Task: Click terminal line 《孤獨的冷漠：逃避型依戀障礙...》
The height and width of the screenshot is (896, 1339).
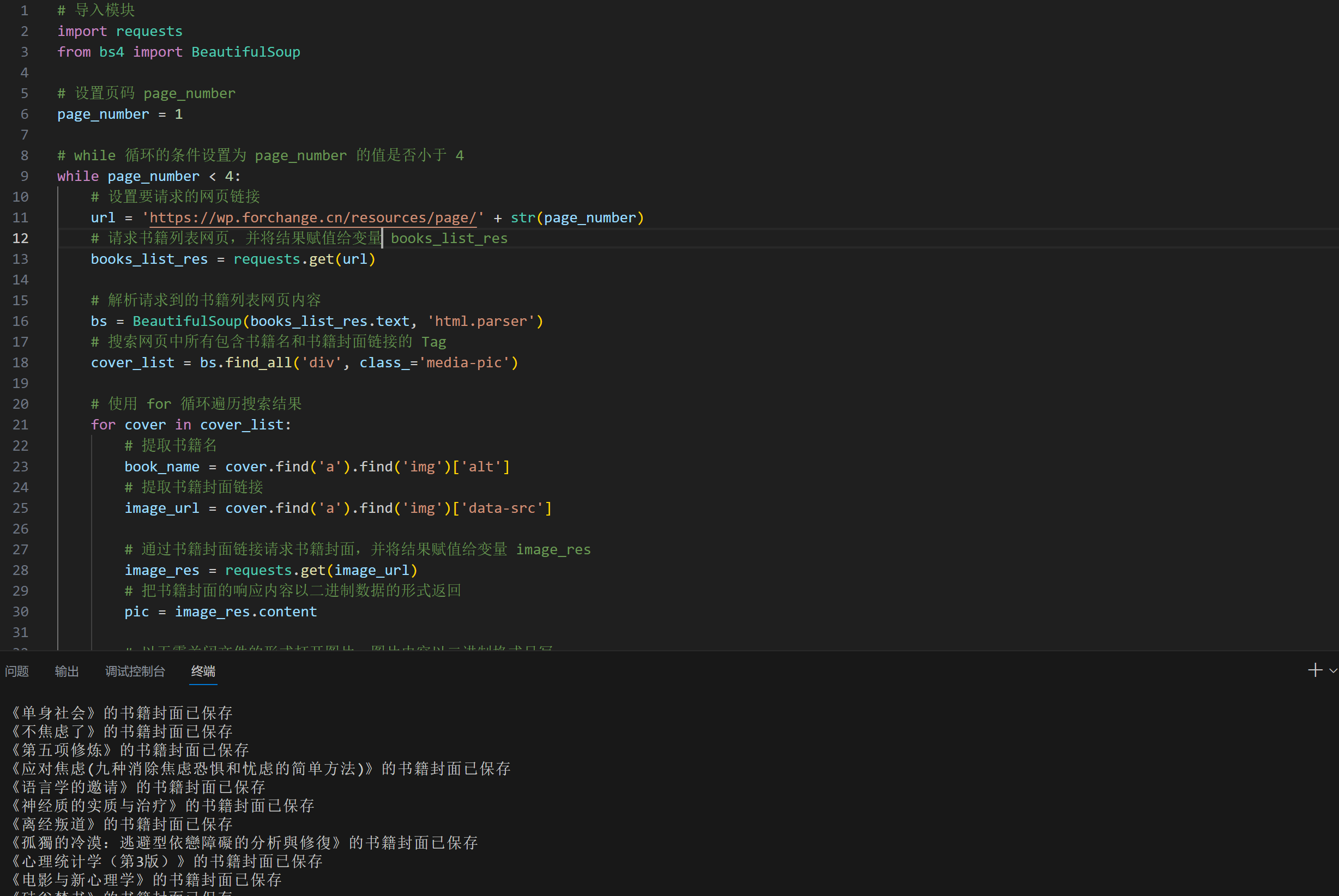Action: (x=245, y=843)
